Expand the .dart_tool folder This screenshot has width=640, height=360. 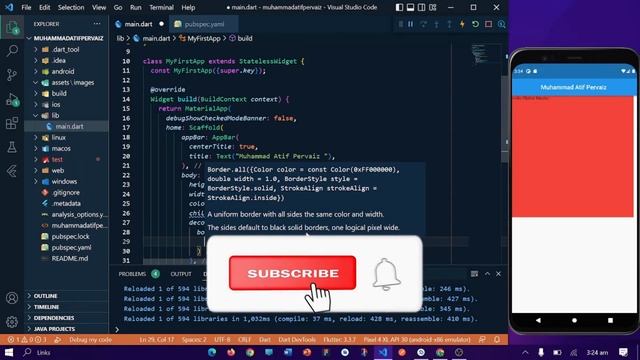66,49
